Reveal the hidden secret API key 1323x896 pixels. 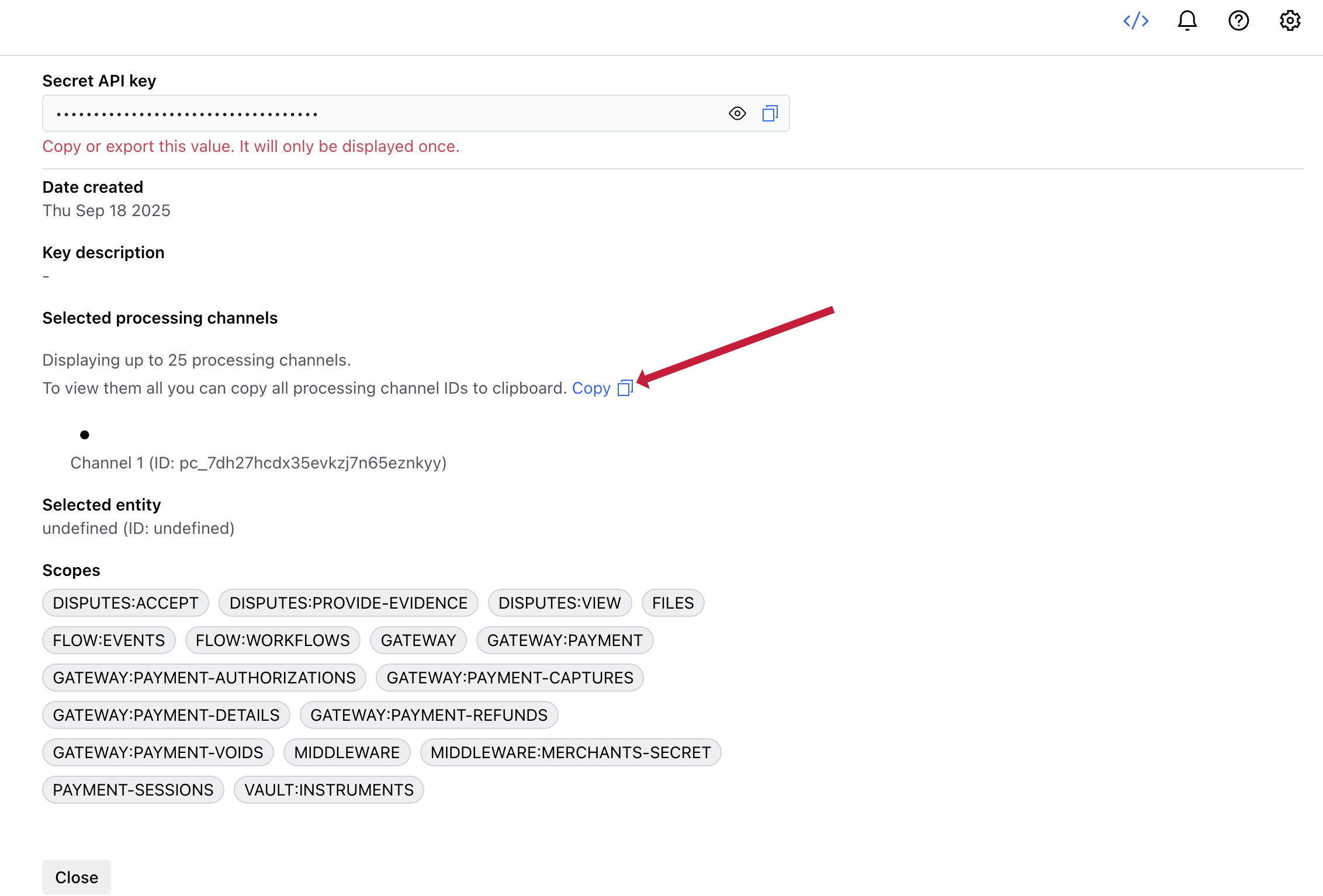(737, 113)
